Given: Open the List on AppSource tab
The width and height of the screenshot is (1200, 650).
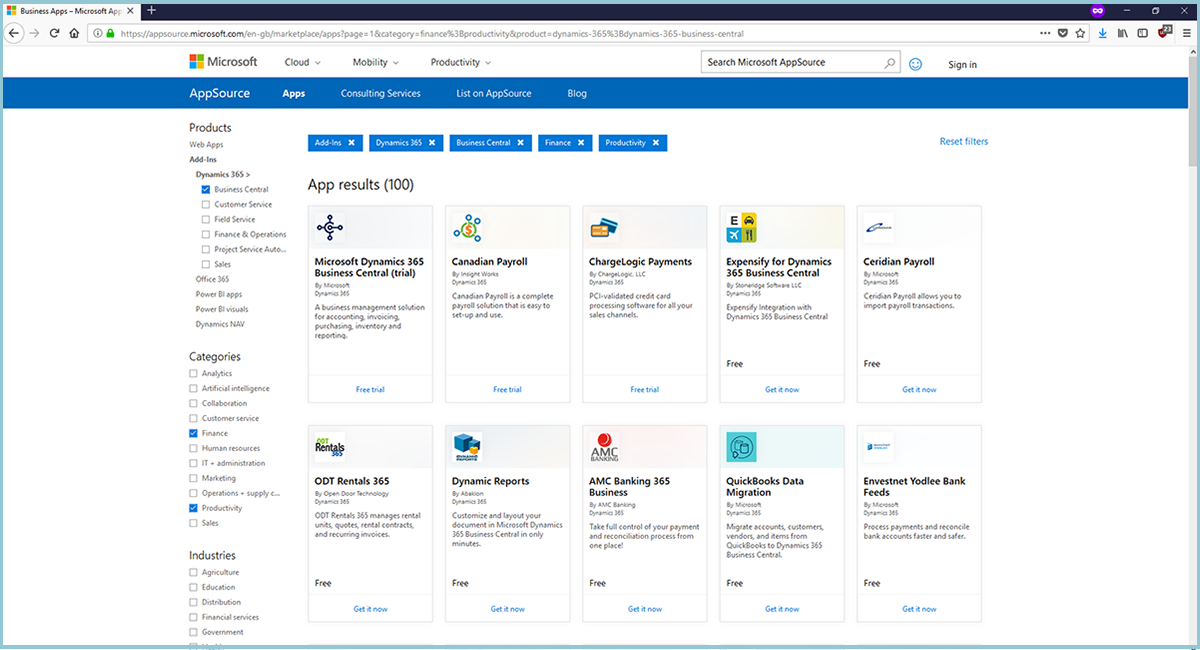Looking at the screenshot, I should tap(493, 94).
